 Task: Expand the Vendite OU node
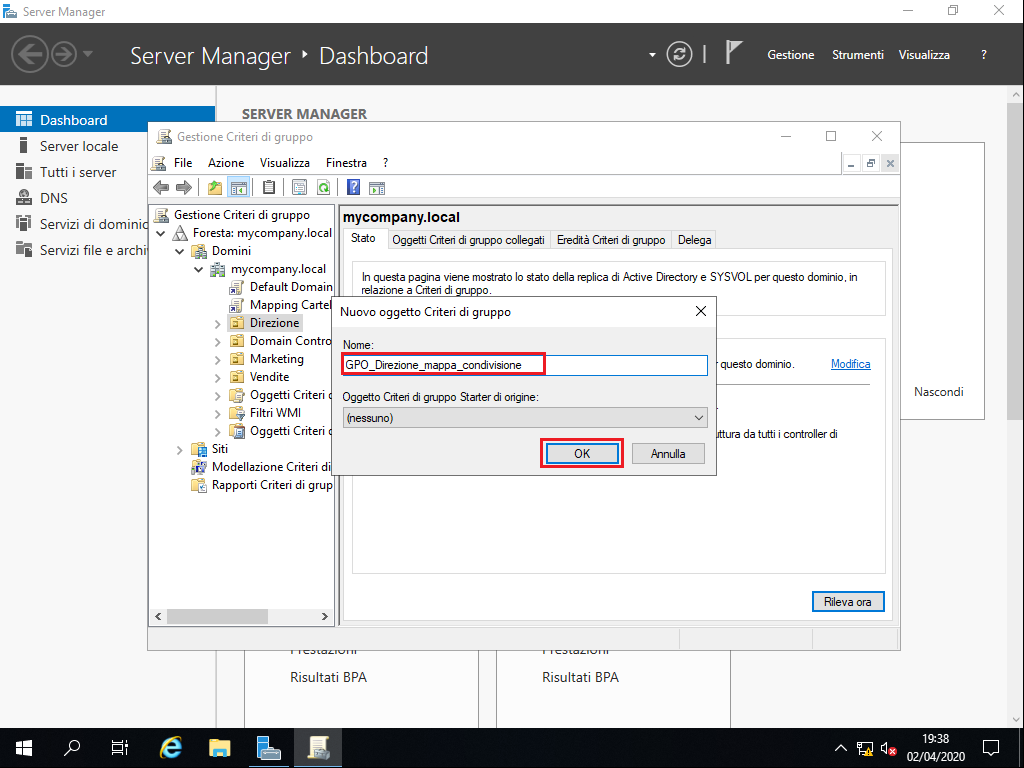tap(217, 377)
